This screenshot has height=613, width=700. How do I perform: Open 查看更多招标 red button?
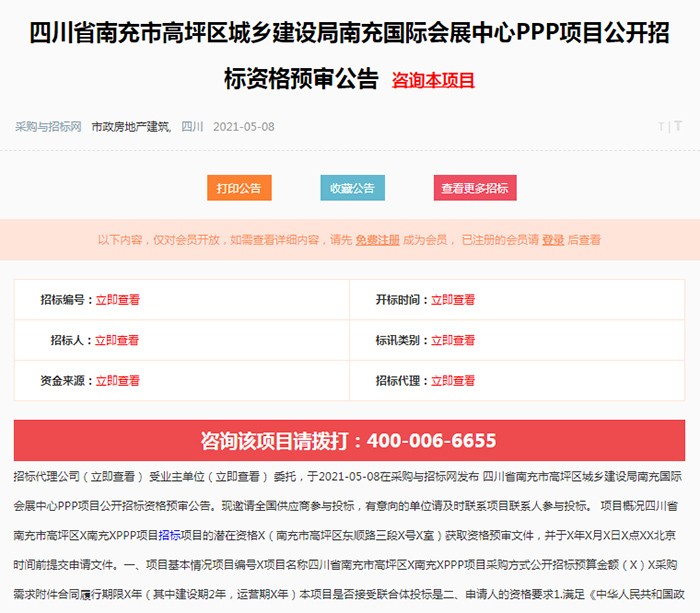(x=474, y=188)
